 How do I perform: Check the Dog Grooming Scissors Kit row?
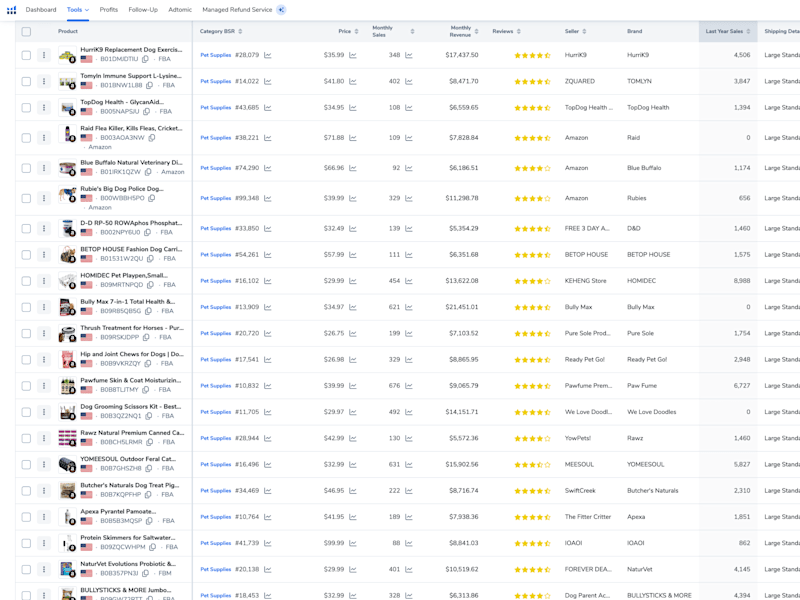[26, 412]
